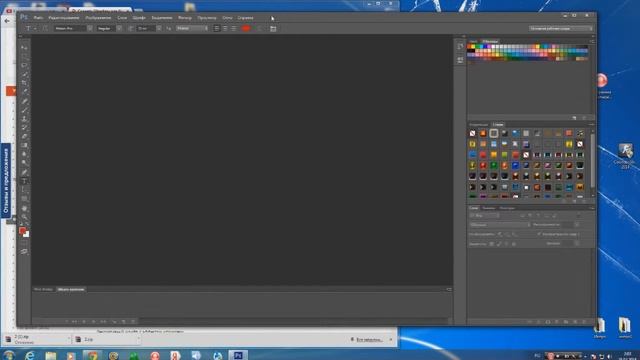Open the History collapsed panel icon
This screenshot has height=360, width=640.
pyautogui.click(x=460, y=47)
